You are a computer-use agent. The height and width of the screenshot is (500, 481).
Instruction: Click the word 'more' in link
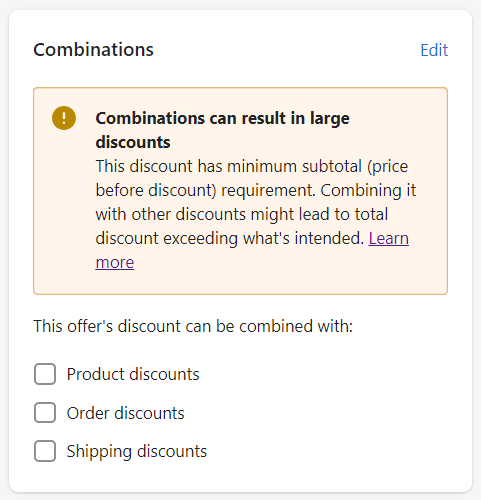click(x=115, y=262)
